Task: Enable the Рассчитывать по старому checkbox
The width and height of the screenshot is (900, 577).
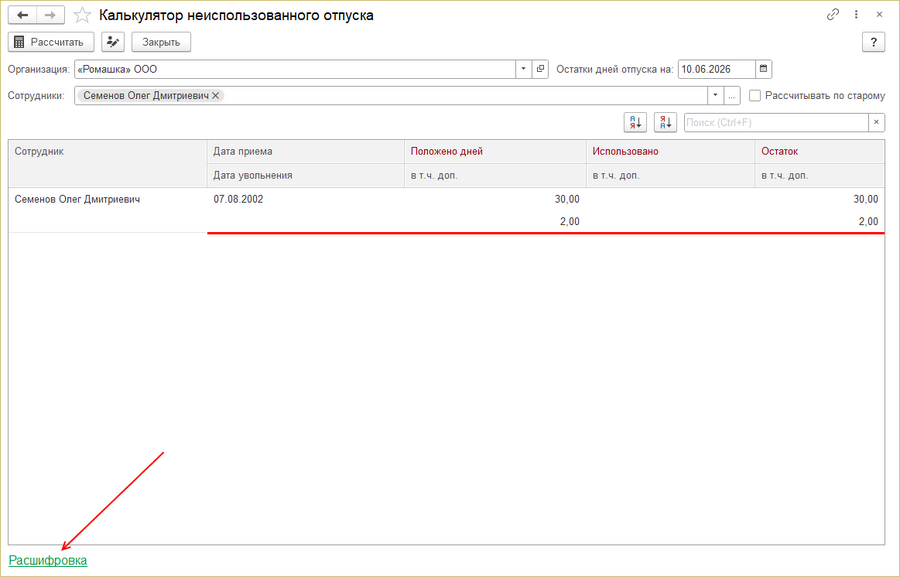Action: point(755,96)
